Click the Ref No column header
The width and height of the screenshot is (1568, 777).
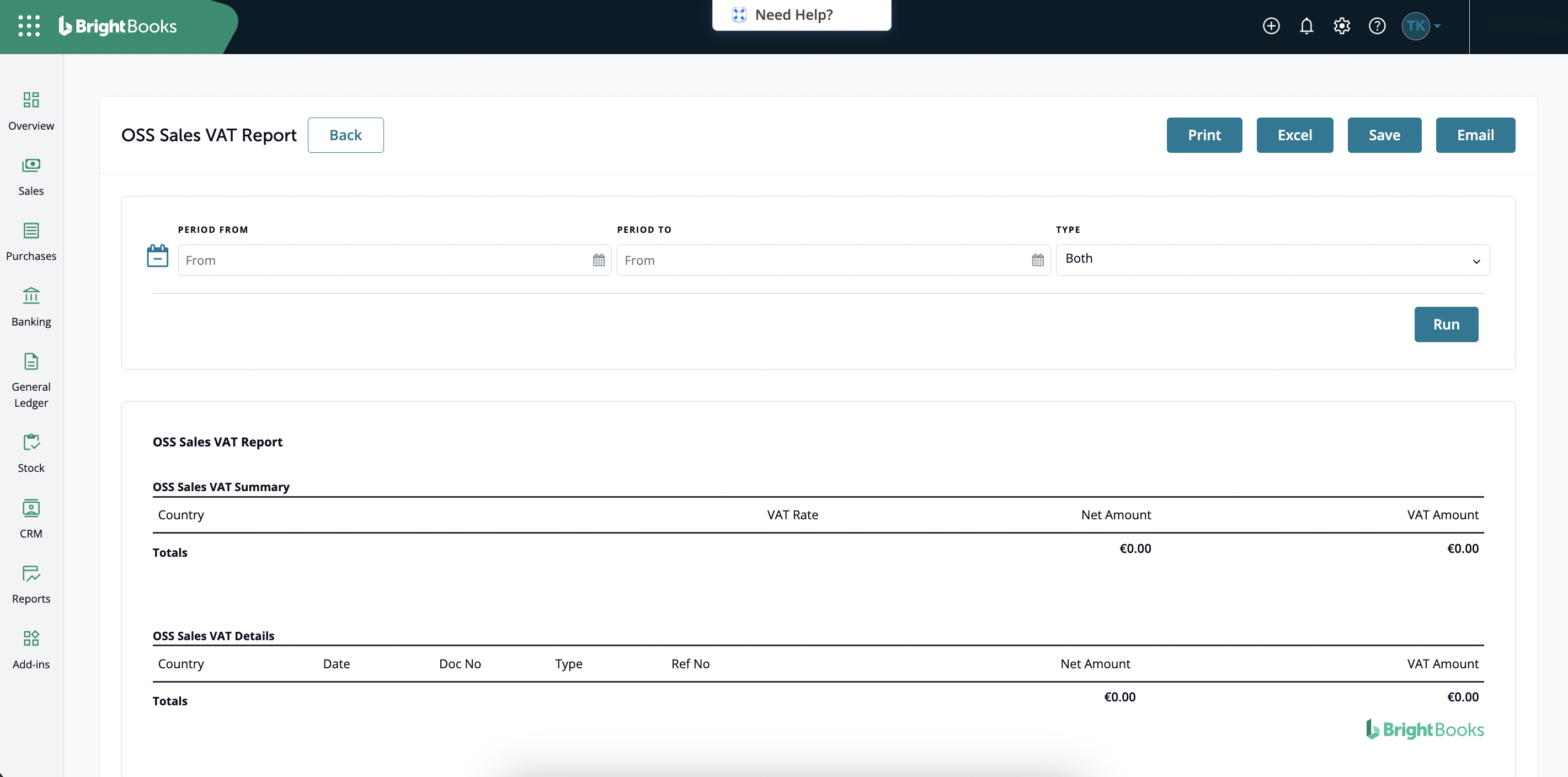(x=690, y=664)
